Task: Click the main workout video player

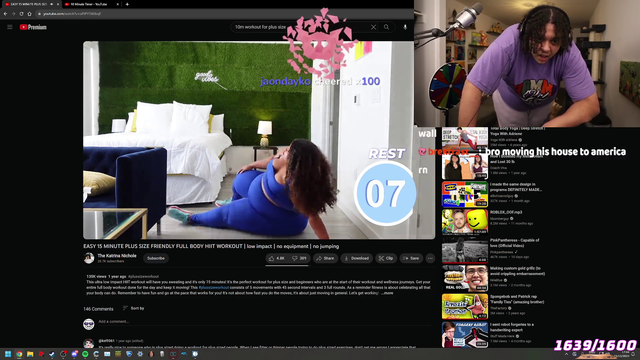Action: point(259,140)
